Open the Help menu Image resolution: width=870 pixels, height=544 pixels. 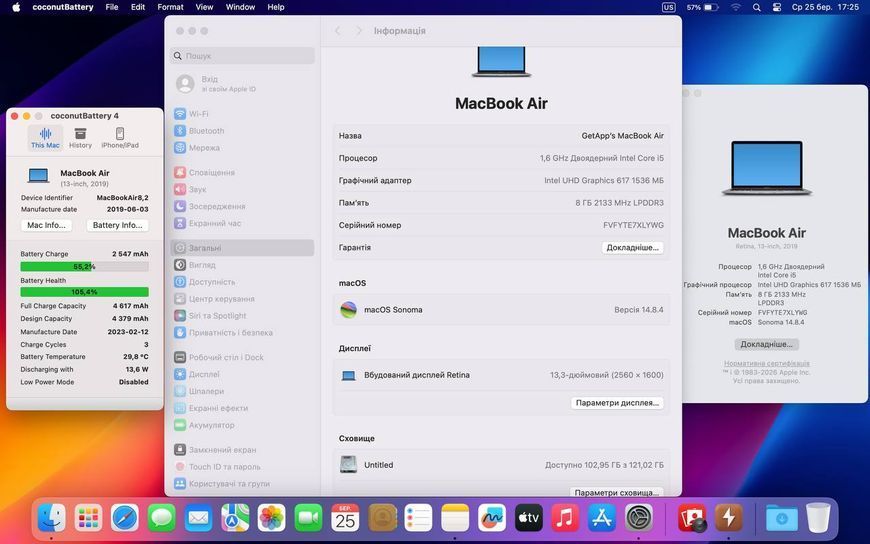[x=276, y=7]
